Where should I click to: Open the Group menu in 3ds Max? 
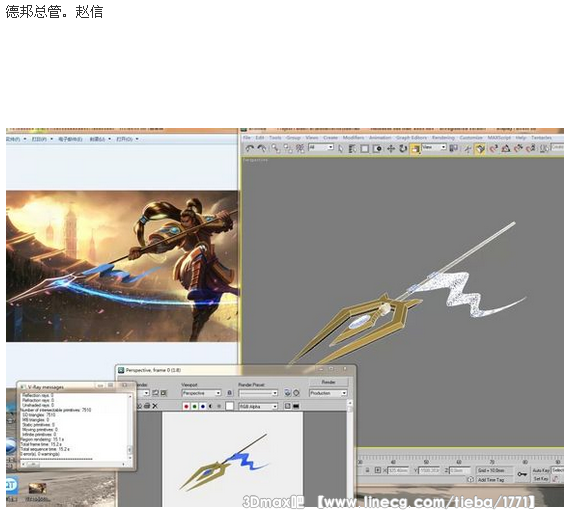[x=293, y=138]
